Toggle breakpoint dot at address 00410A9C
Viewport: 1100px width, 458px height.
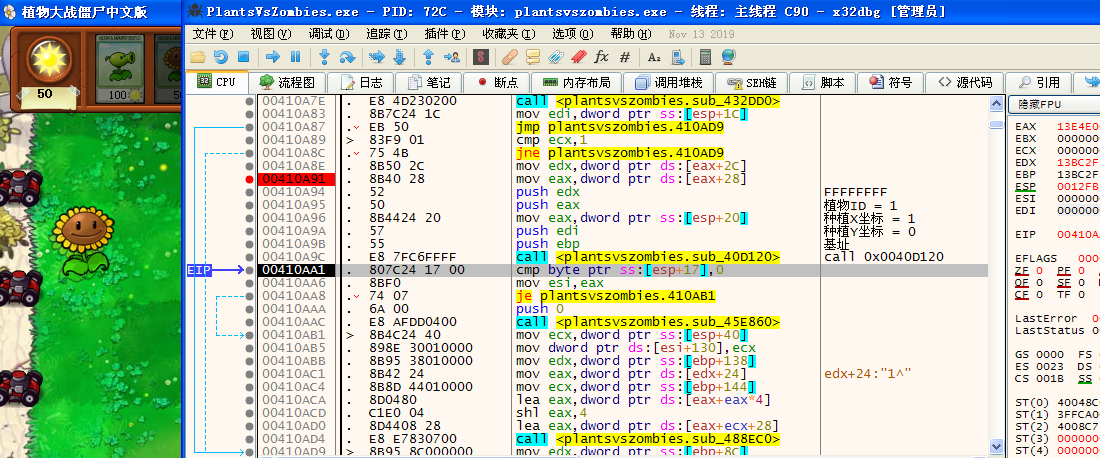(x=250, y=257)
